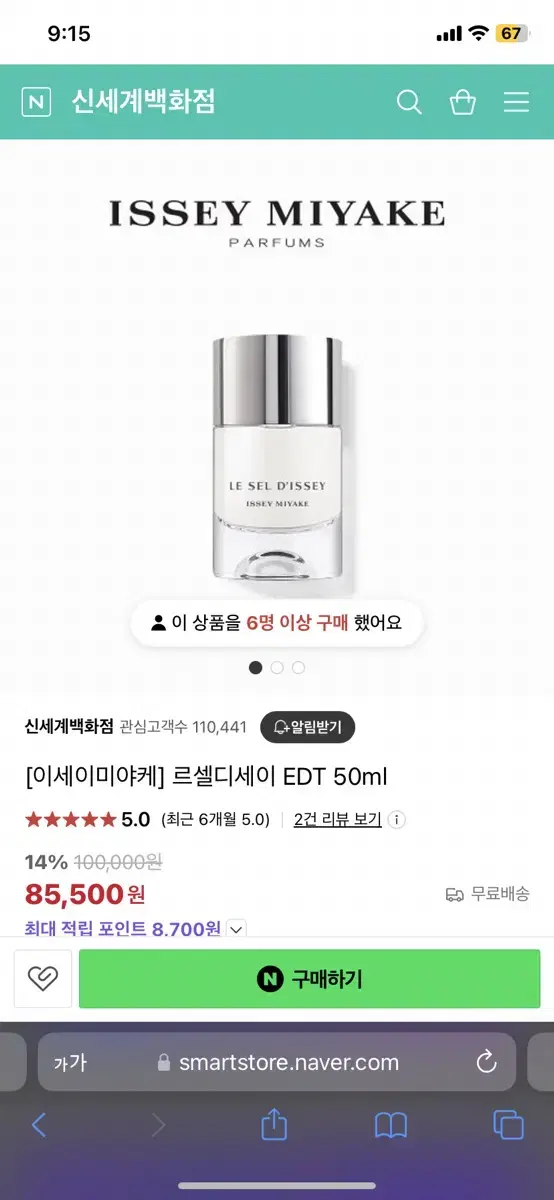Tap the Safari share icon

pos(274,1125)
